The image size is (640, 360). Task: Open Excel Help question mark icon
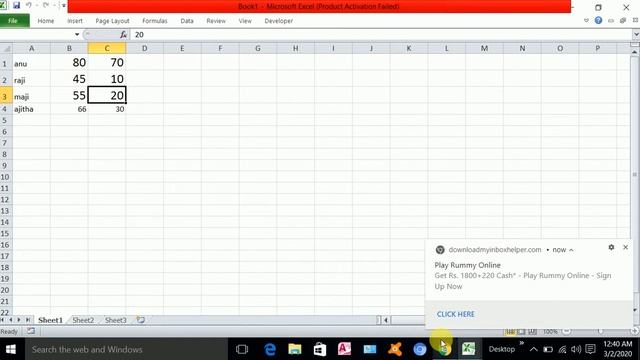(598, 20)
